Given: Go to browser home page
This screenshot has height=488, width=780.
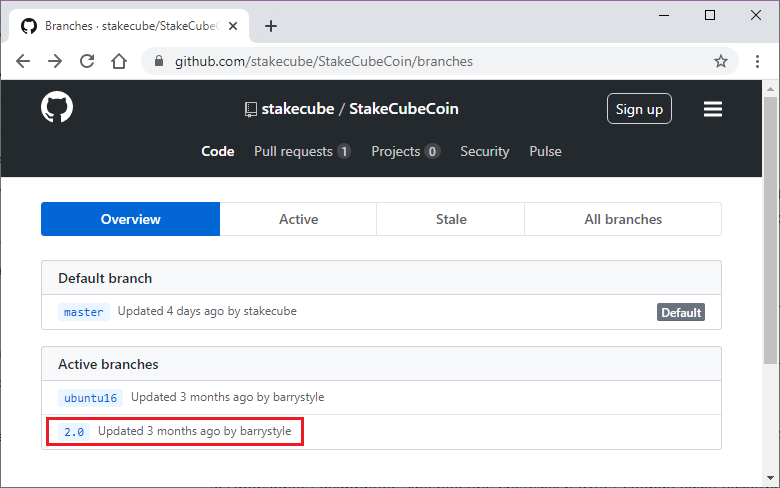Looking at the screenshot, I should coord(119,61).
